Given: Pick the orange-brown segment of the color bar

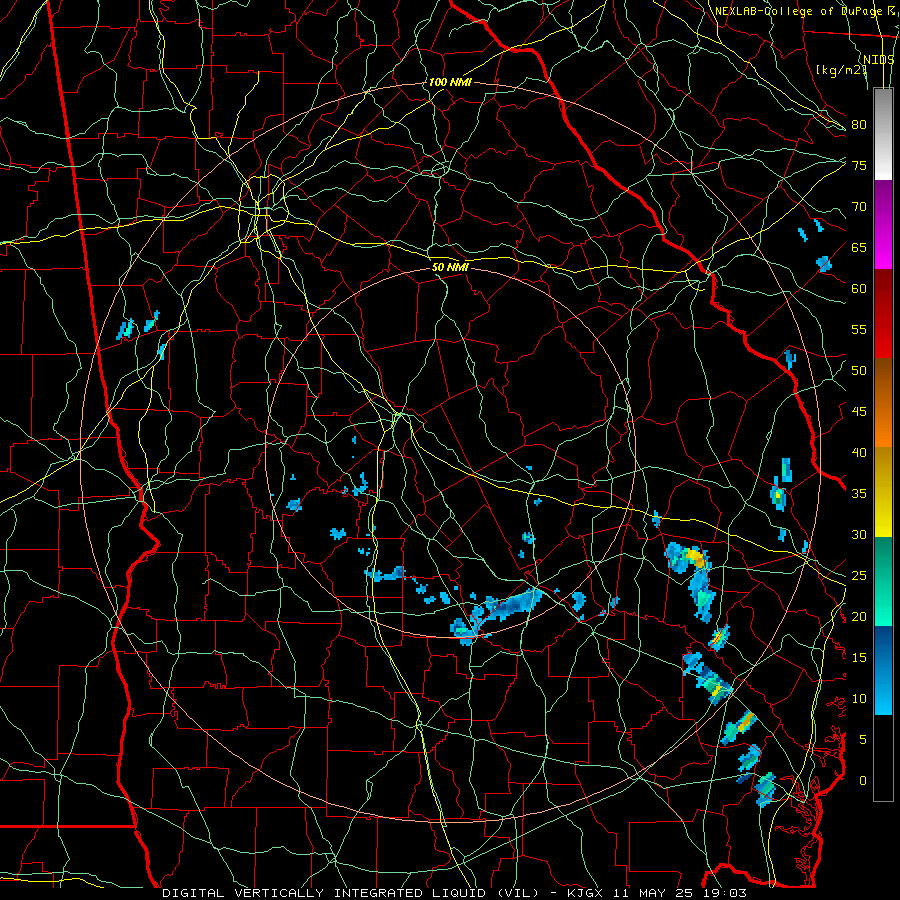Looking at the screenshot, I should [x=883, y=403].
